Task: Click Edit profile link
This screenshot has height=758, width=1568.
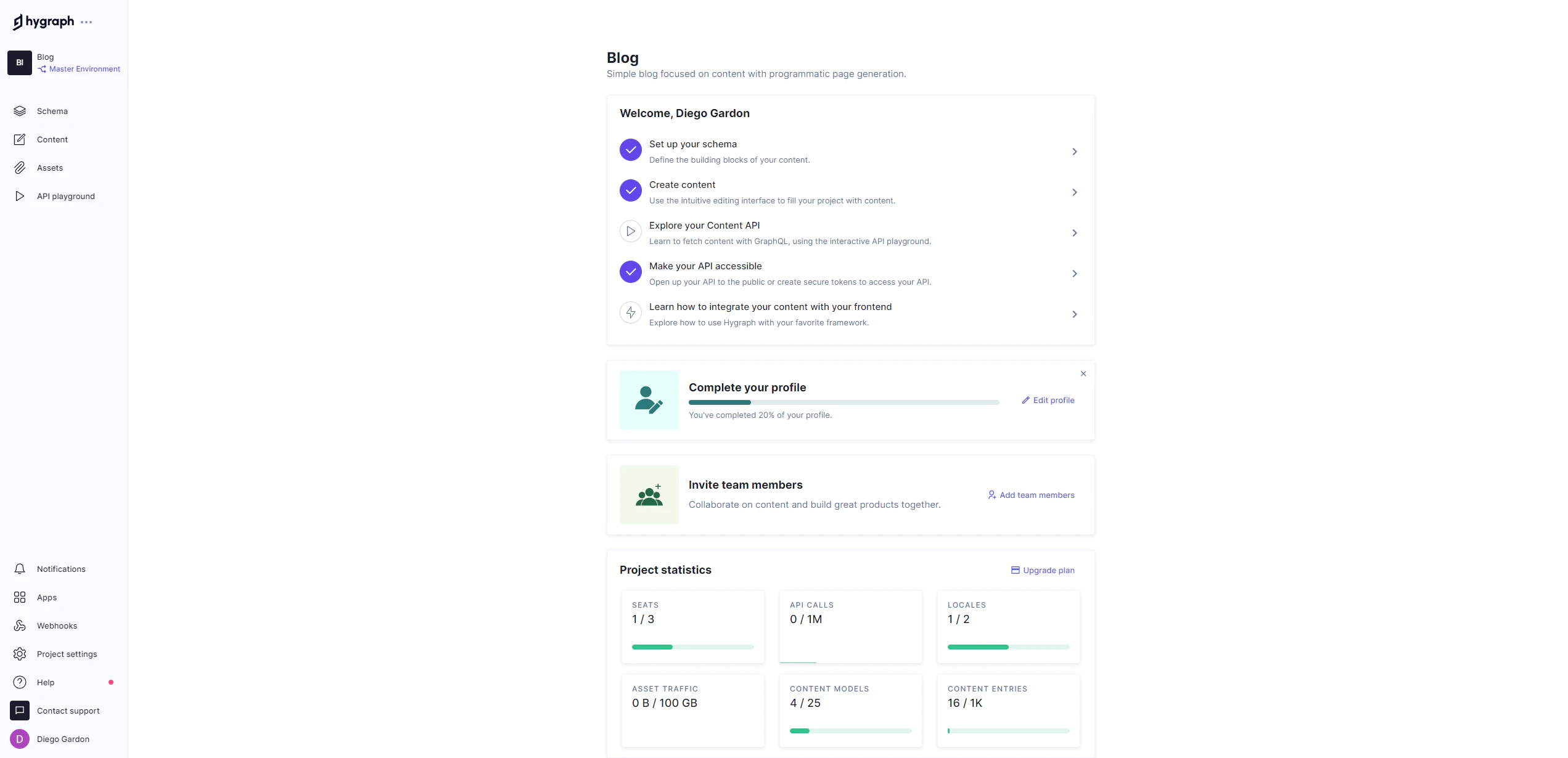Action: (1048, 400)
